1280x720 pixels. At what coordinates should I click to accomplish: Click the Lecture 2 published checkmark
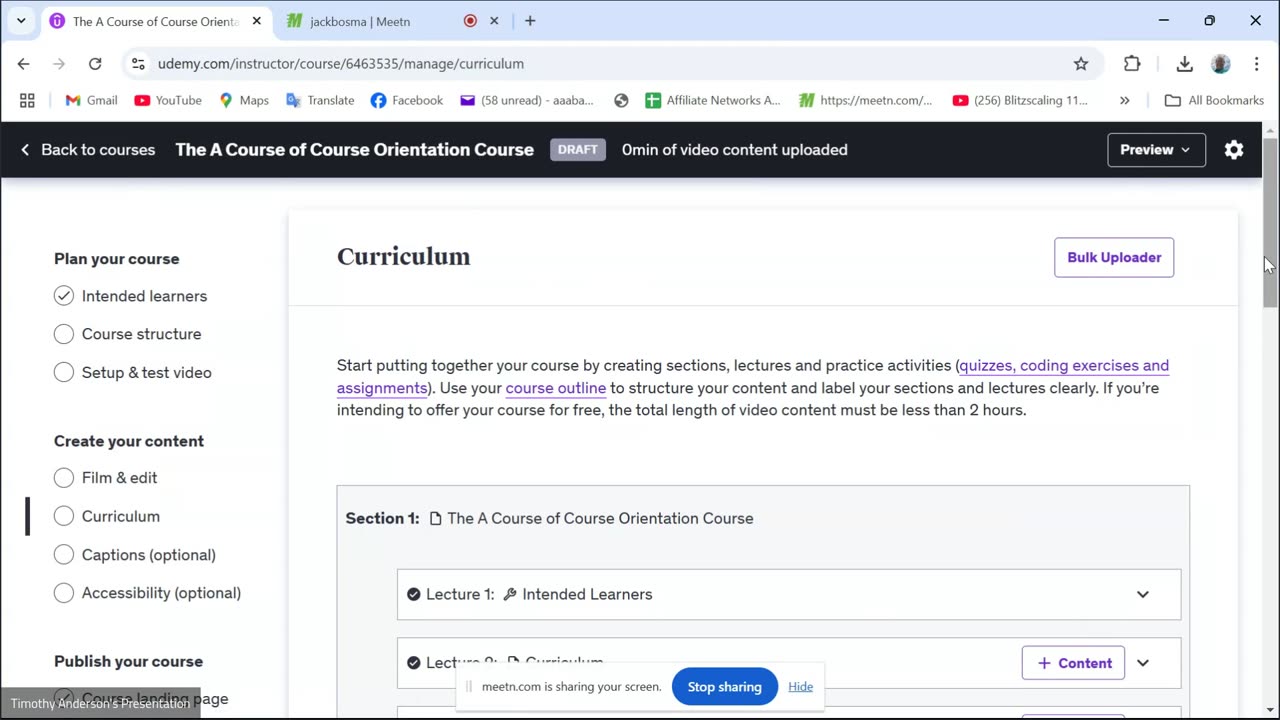click(x=413, y=663)
